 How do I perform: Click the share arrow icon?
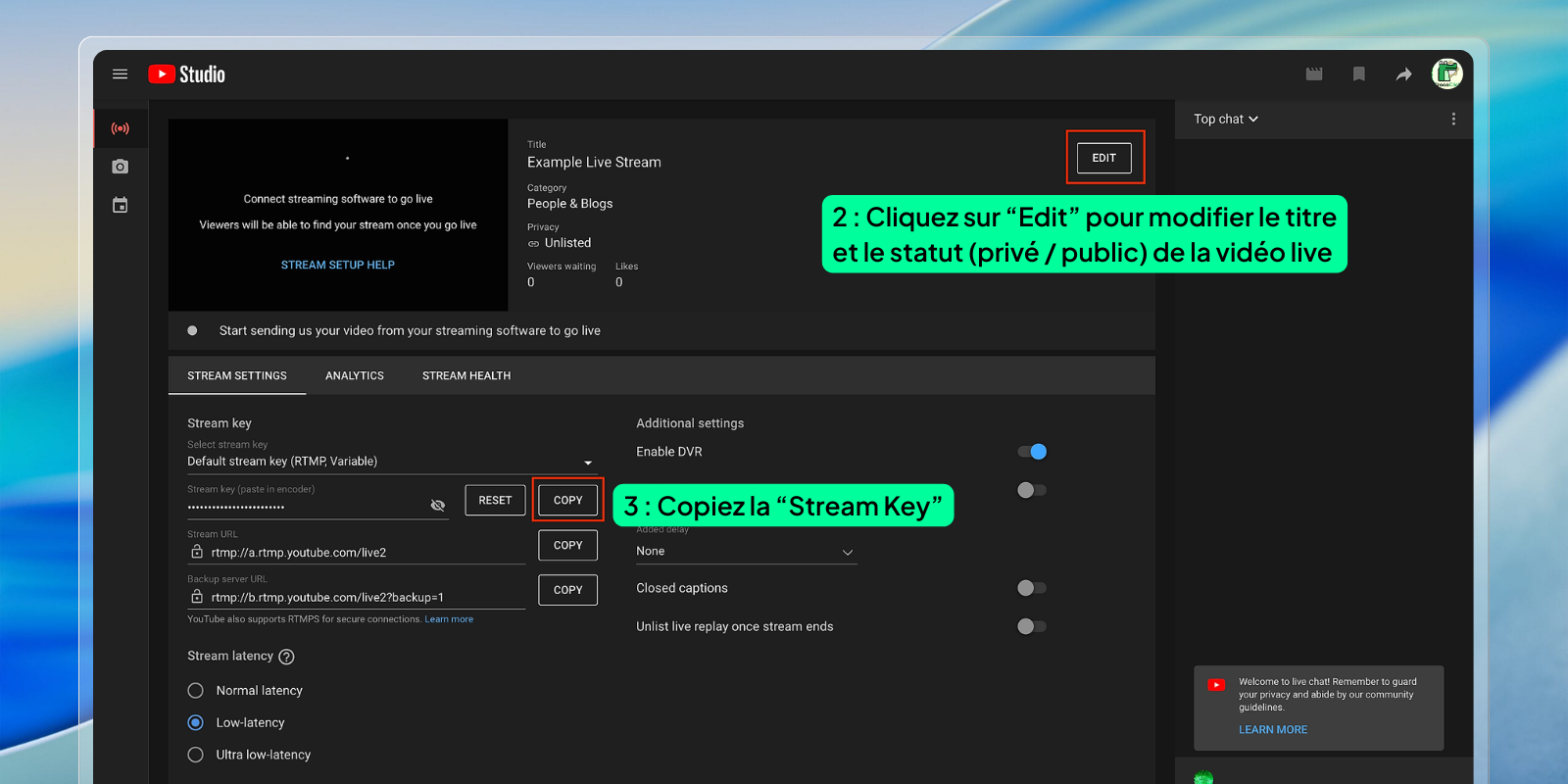point(1403,74)
